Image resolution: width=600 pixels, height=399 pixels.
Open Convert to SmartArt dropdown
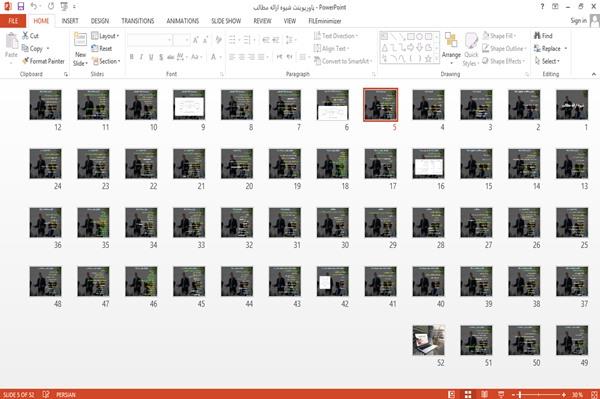(x=344, y=61)
